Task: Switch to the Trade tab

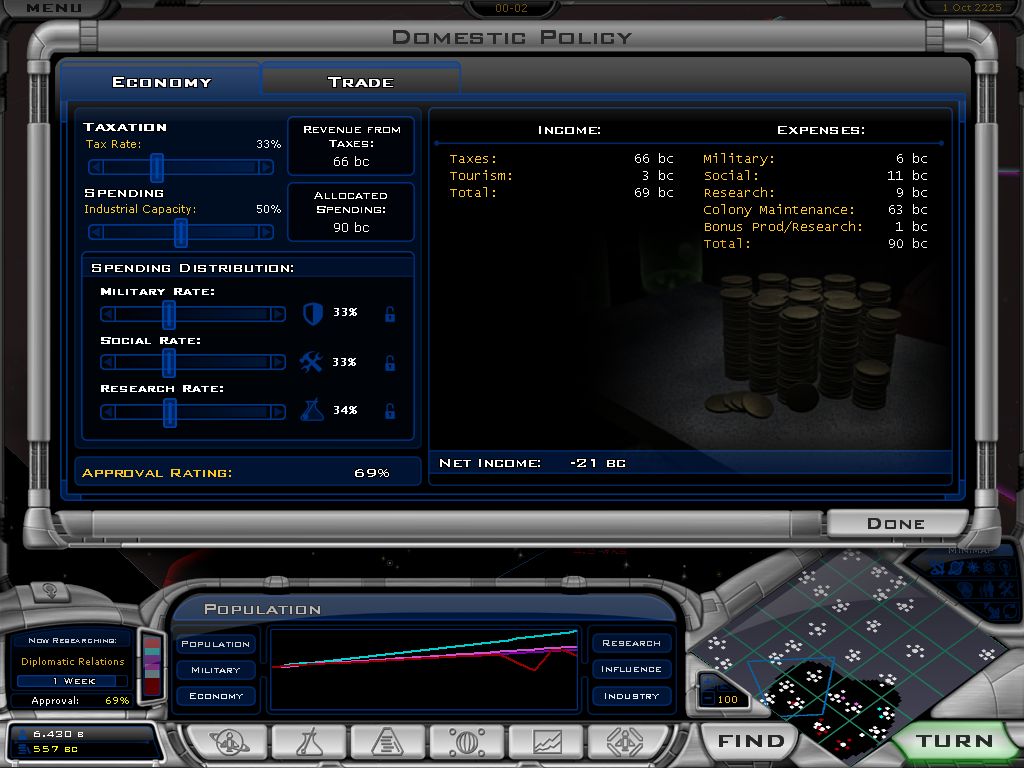Action: (360, 82)
